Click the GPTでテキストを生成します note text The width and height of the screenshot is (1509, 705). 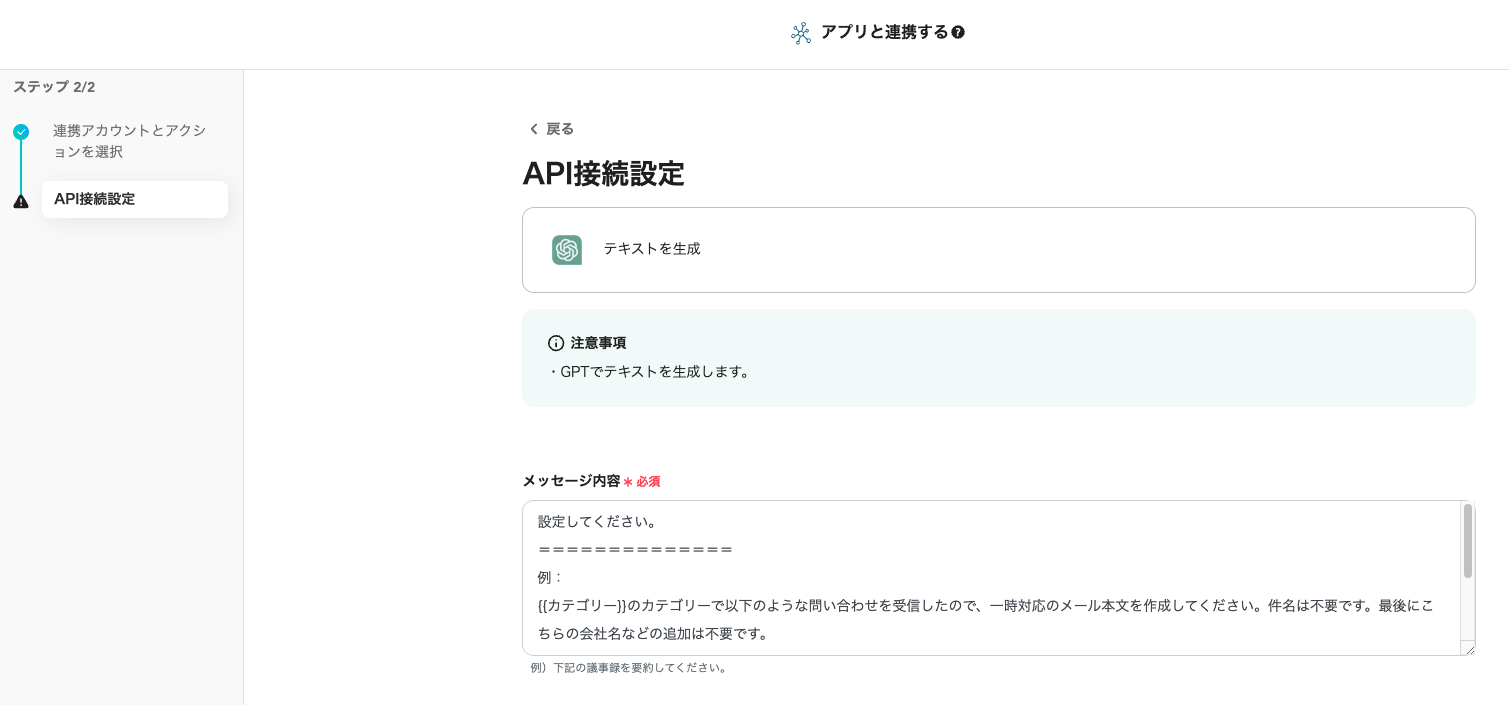[x=650, y=372]
